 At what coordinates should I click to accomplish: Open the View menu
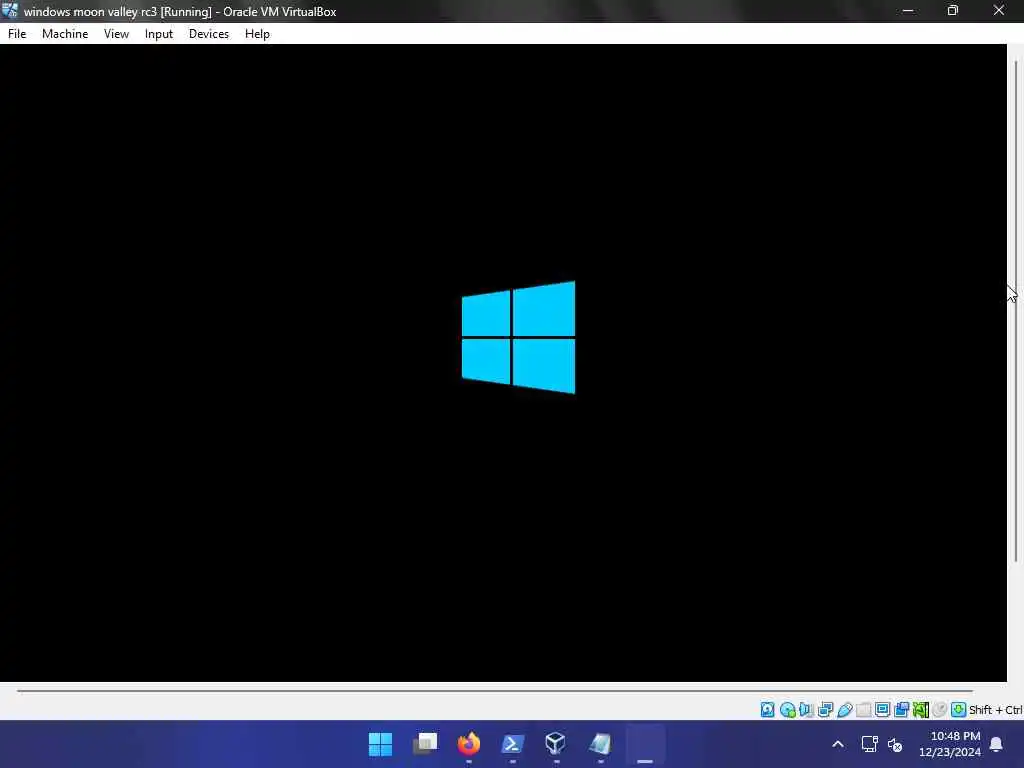[x=116, y=34]
